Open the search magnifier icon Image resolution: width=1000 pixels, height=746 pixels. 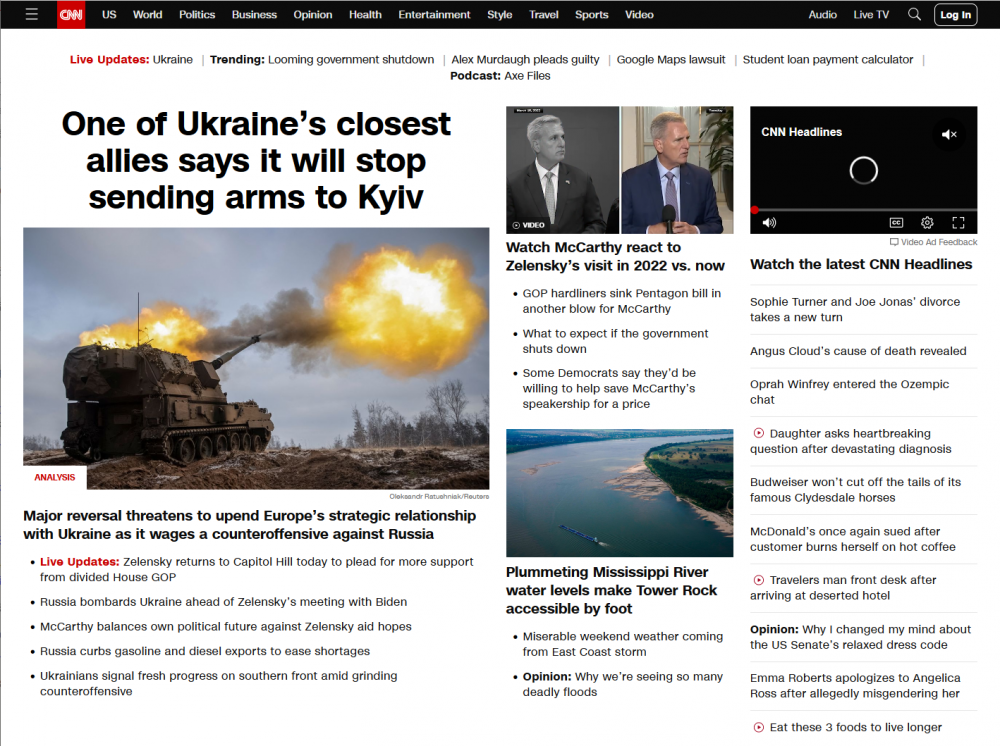coord(914,14)
